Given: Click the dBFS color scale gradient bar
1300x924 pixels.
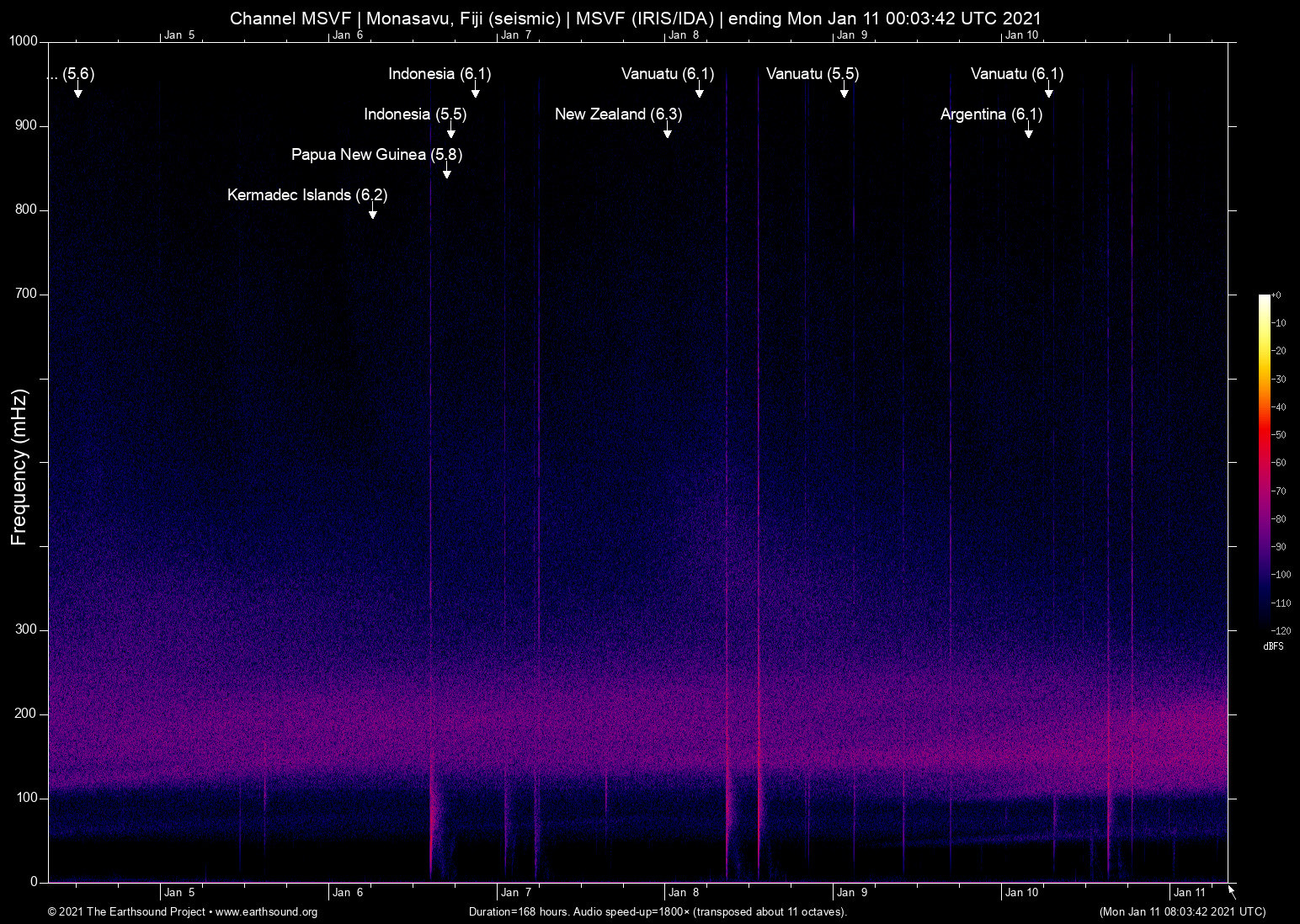Looking at the screenshot, I should point(1264,462).
